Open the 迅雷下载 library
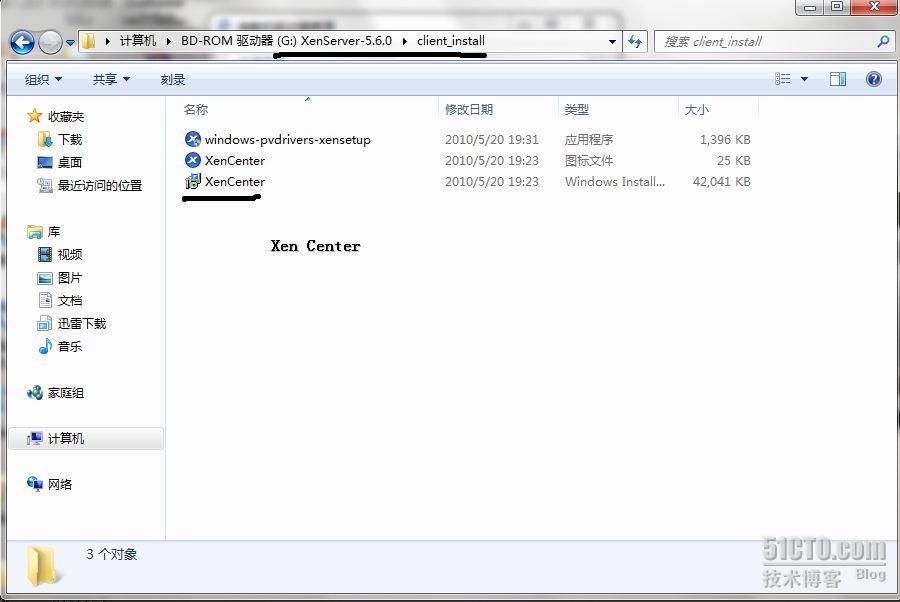900x602 pixels. [82, 324]
